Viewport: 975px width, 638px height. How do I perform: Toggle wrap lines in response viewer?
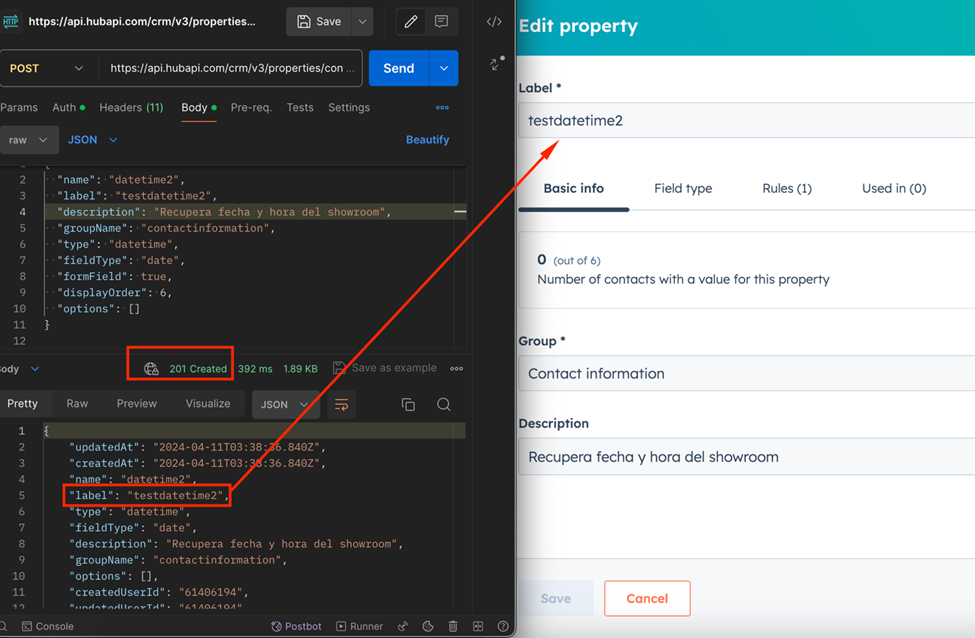pos(340,404)
